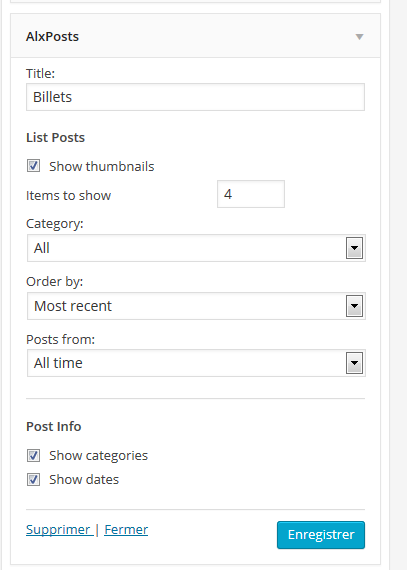Uncheck the Show thumbnails checkbox
Image resolution: width=407 pixels, height=570 pixels.
(x=33, y=166)
